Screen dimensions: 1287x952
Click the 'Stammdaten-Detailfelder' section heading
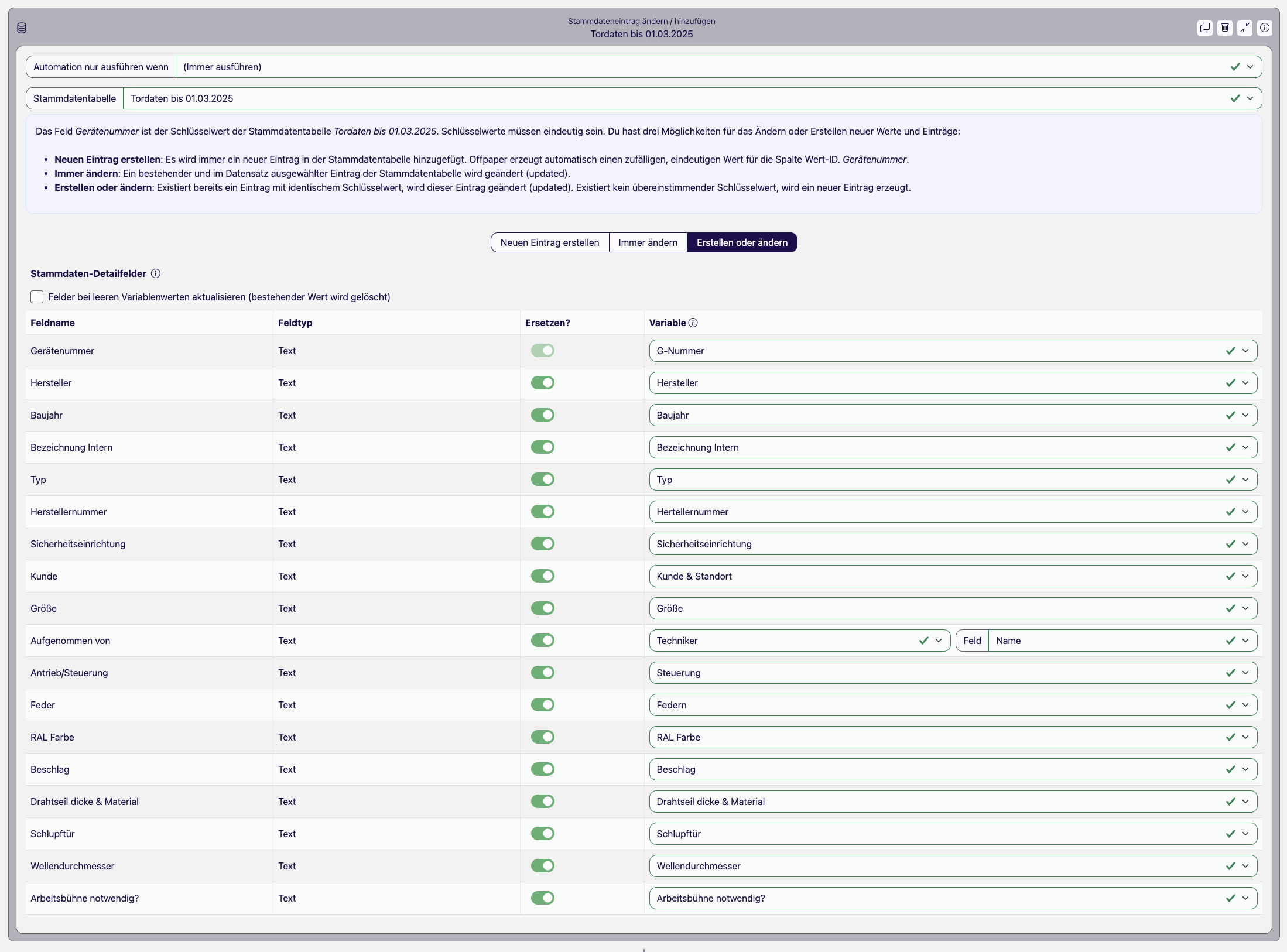[88, 273]
